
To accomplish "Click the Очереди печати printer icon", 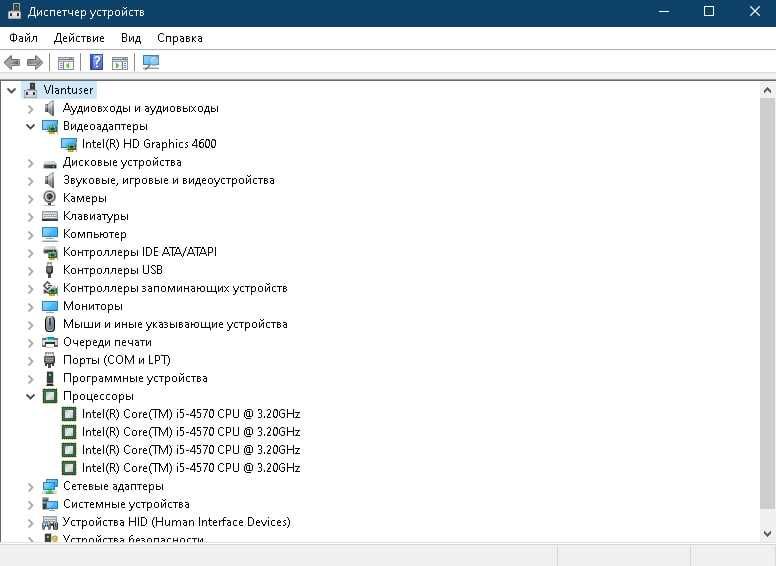I will 50,342.
